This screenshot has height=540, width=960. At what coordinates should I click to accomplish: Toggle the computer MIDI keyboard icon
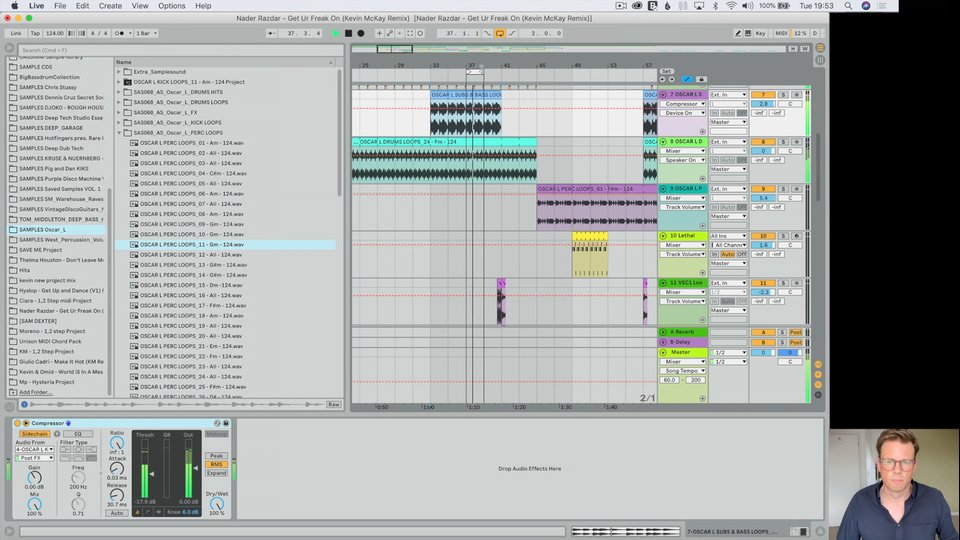pos(748,33)
